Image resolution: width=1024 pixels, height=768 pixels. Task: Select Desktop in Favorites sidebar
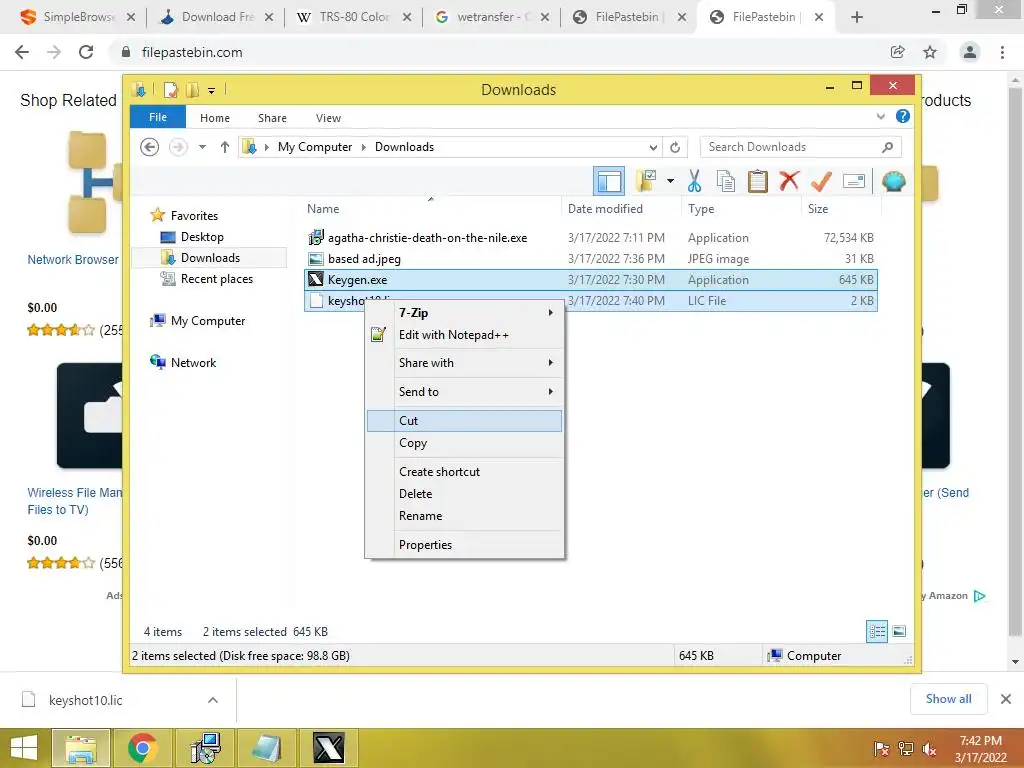click(x=202, y=237)
